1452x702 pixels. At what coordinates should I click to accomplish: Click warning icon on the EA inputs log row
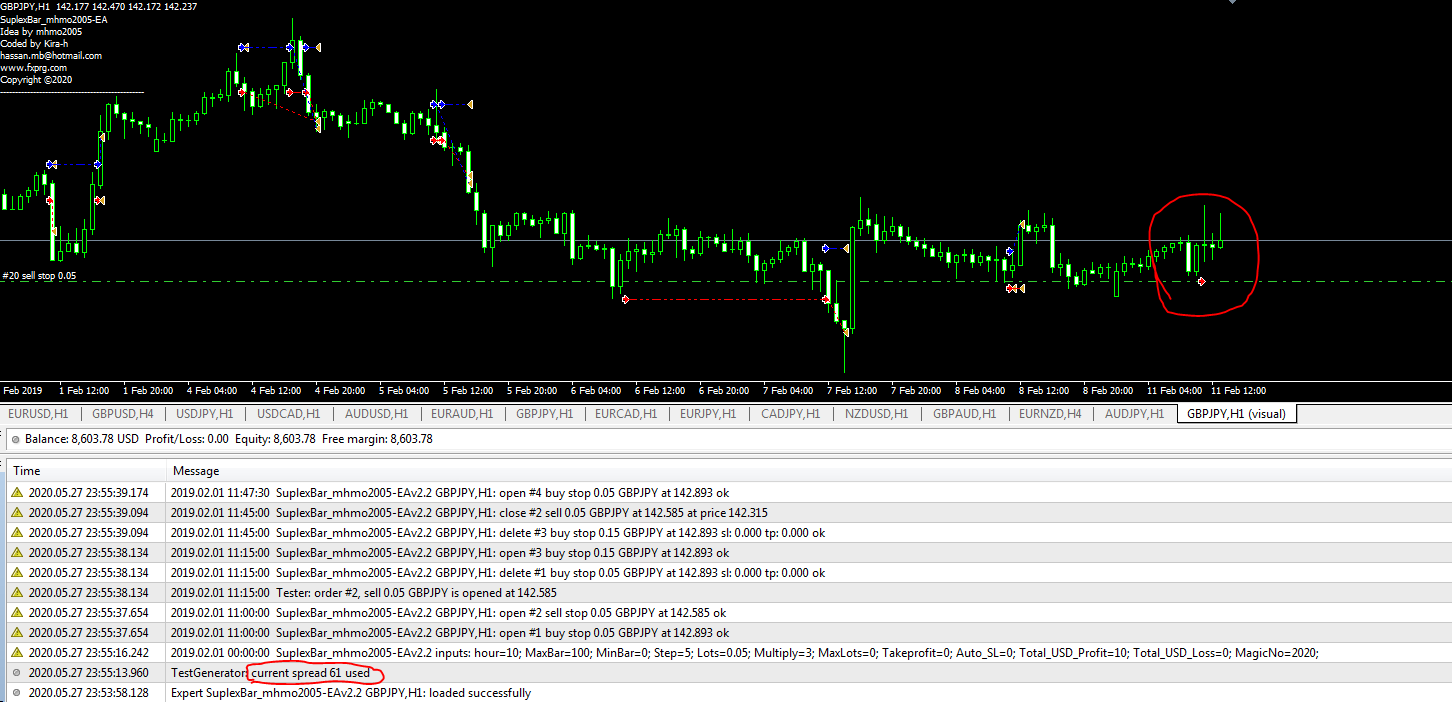tap(16, 653)
